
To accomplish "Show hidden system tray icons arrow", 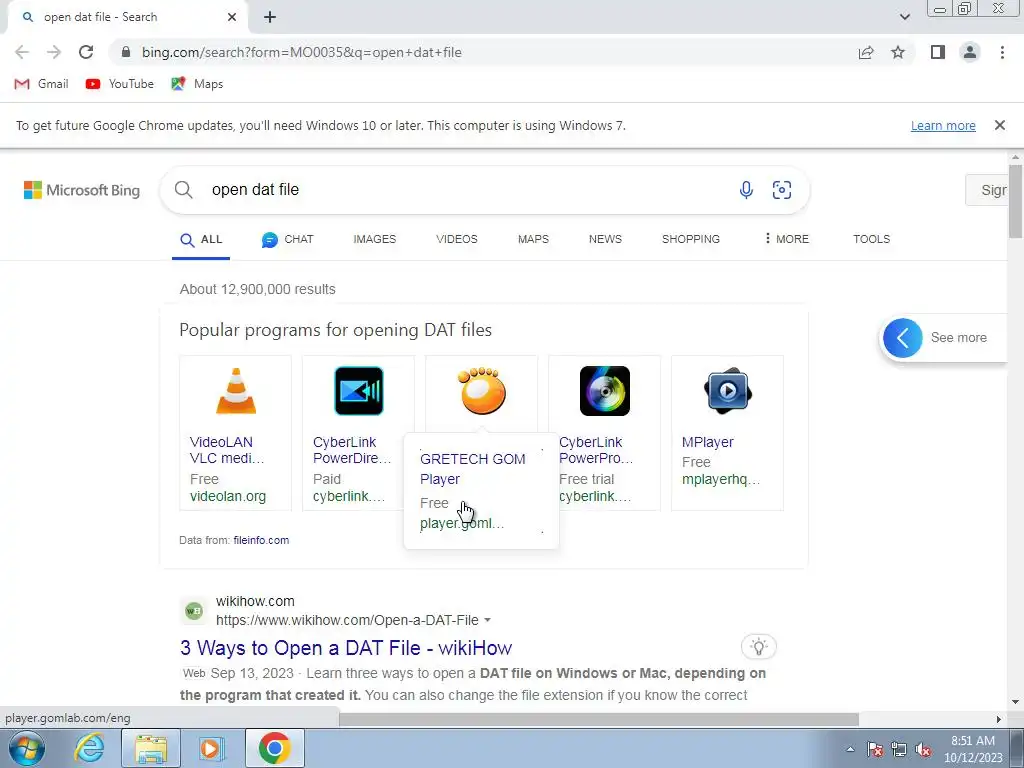I will (850, 749).
